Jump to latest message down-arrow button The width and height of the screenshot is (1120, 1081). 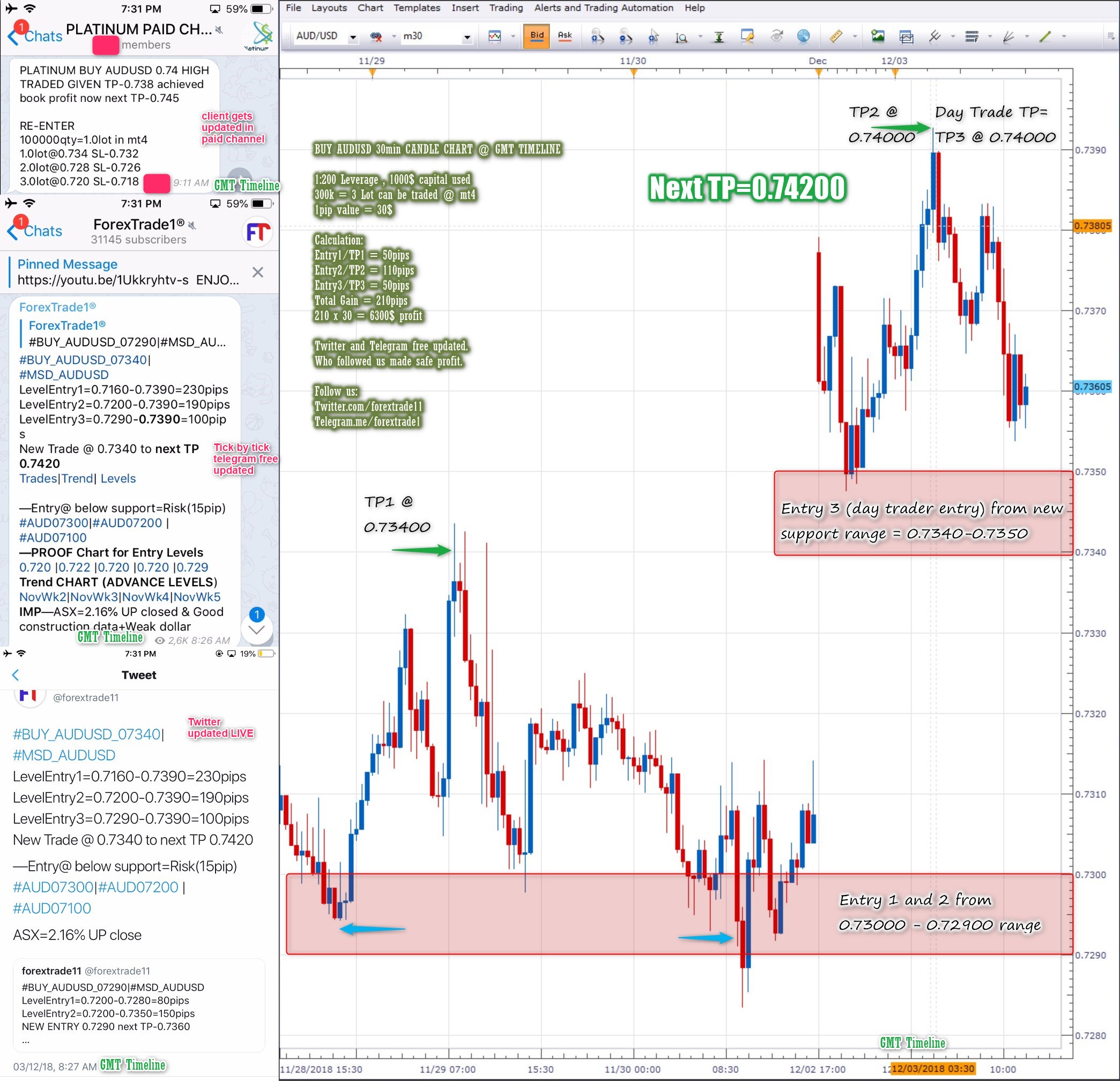point(257,630)
